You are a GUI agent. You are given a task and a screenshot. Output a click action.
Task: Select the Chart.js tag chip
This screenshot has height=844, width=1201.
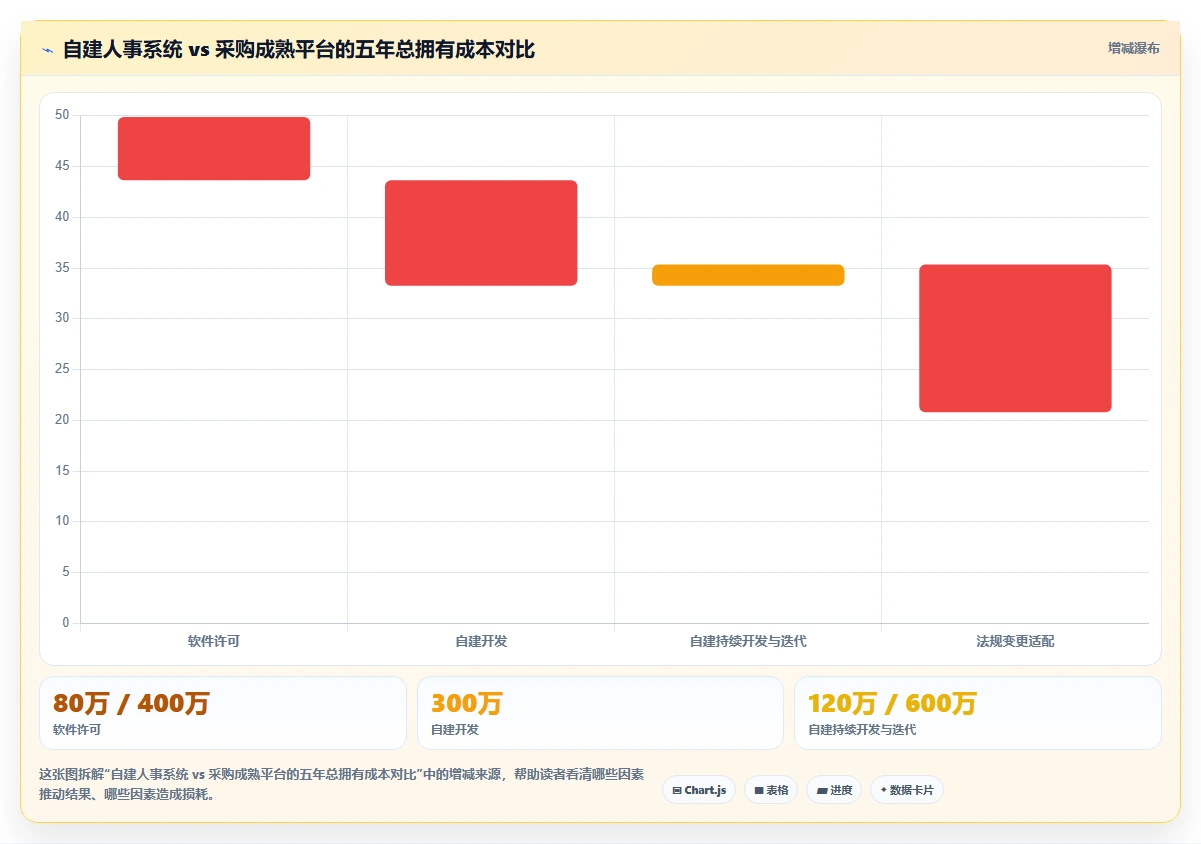point(699,790)
